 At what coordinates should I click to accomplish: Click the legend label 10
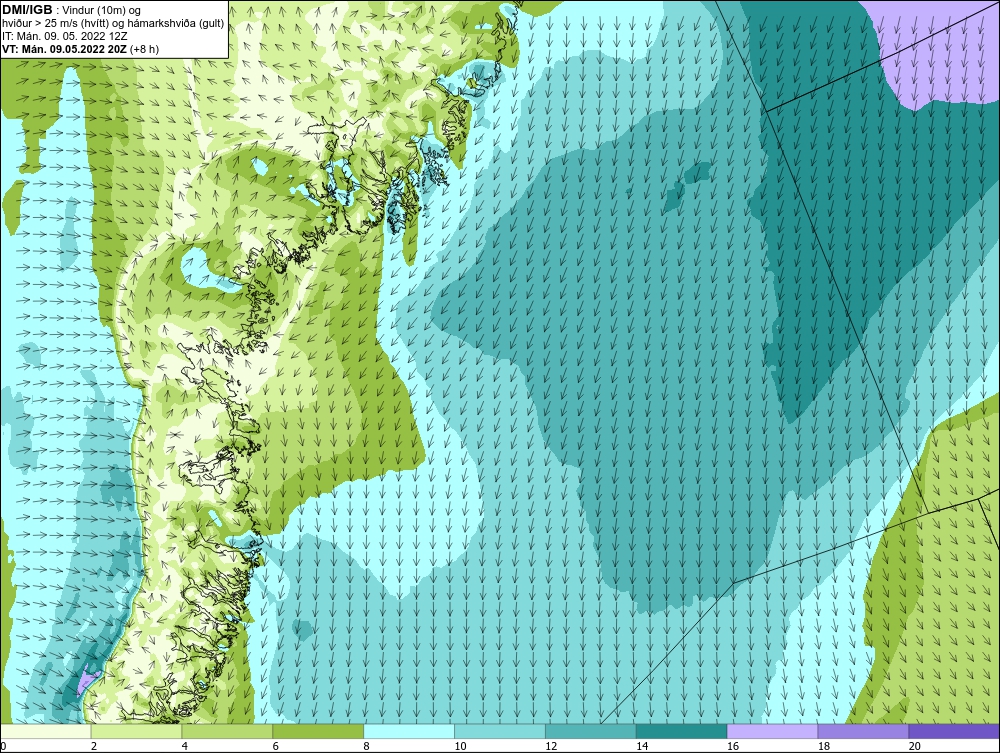(460, 746)
